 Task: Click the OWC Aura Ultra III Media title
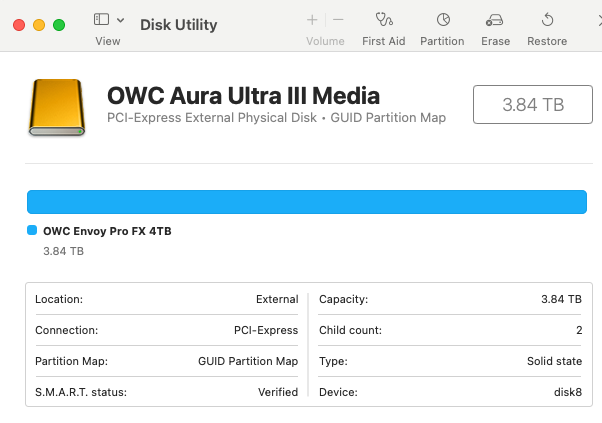tap(243, 96)
